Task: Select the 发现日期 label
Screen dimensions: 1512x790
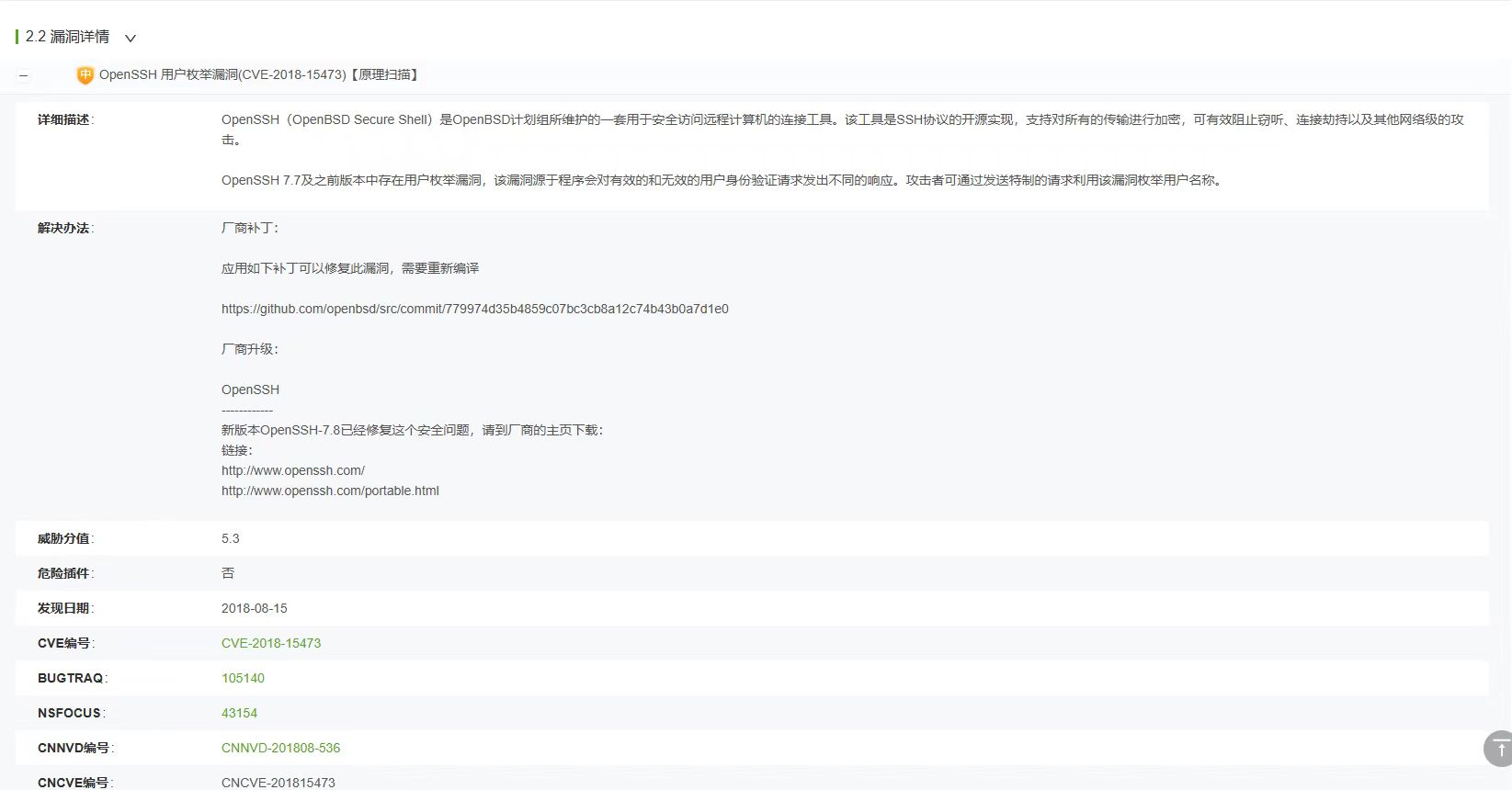Action: pyautogui.click(x=65, y=608)
